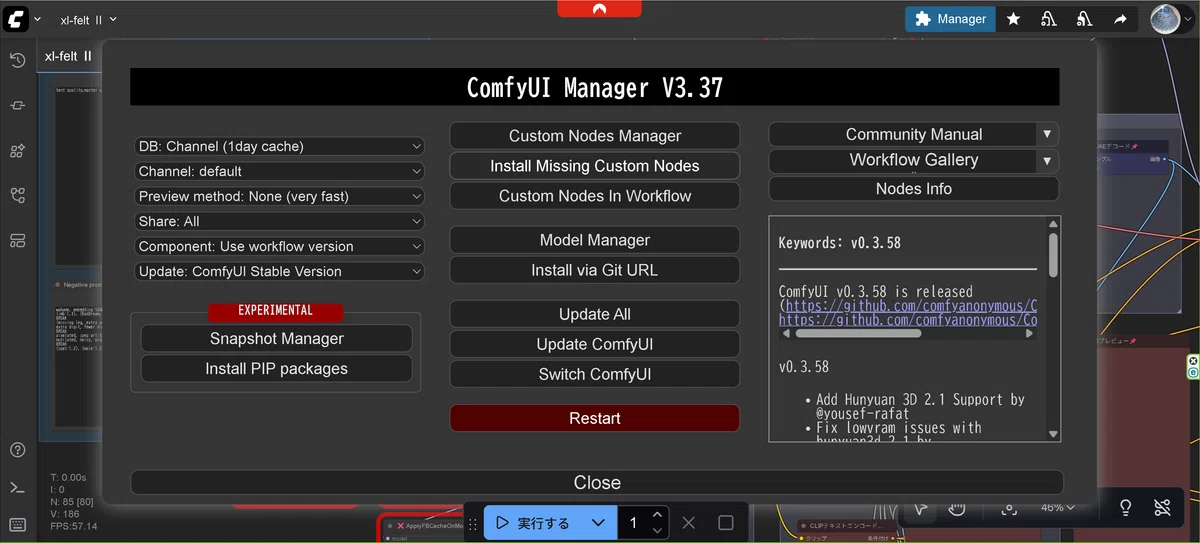Click Install via Git URL
Viewport: 1200px width, 543px height.
[x=595, y=270]
